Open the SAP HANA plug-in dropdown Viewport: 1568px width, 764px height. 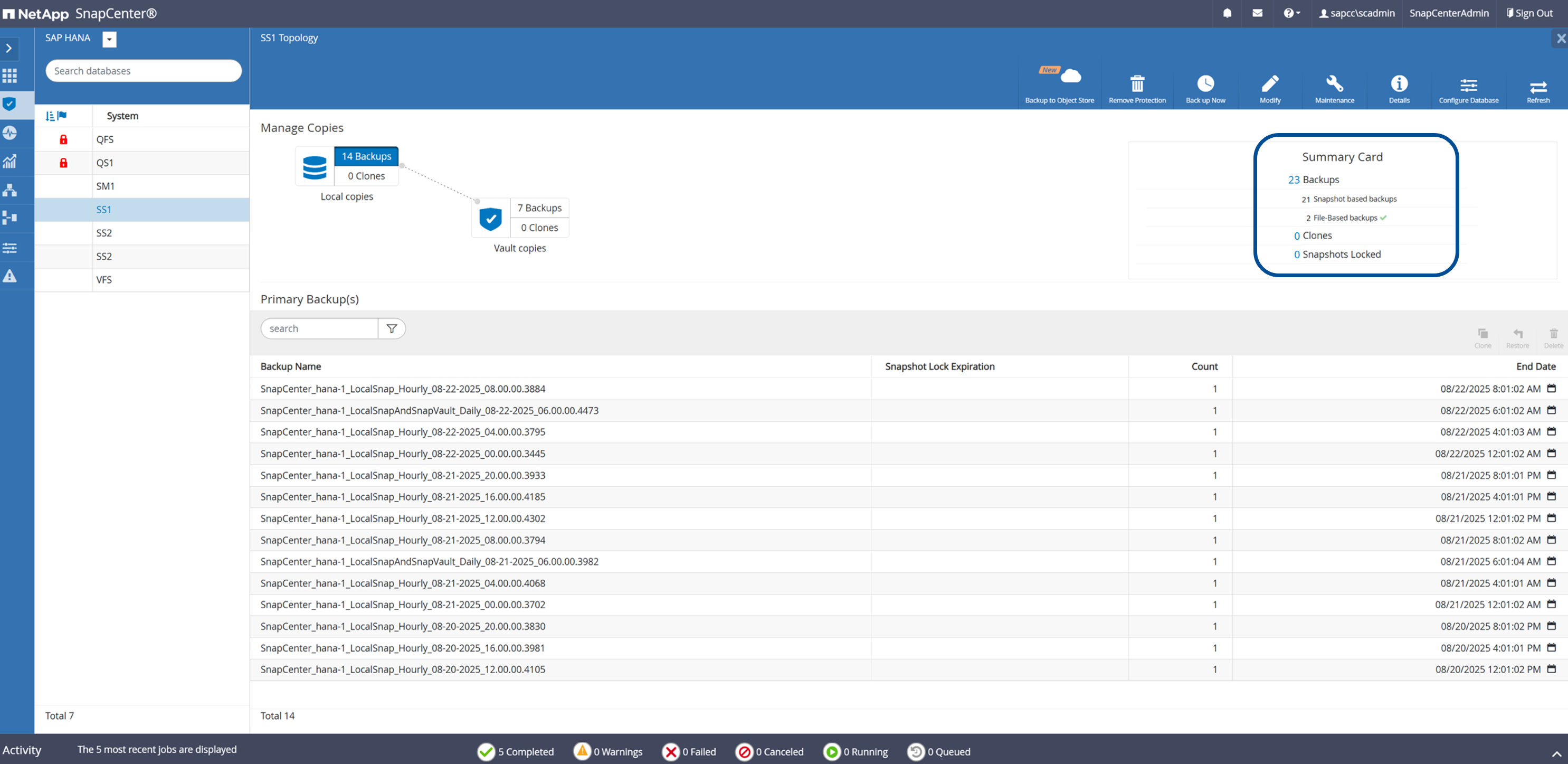point(110,40)
